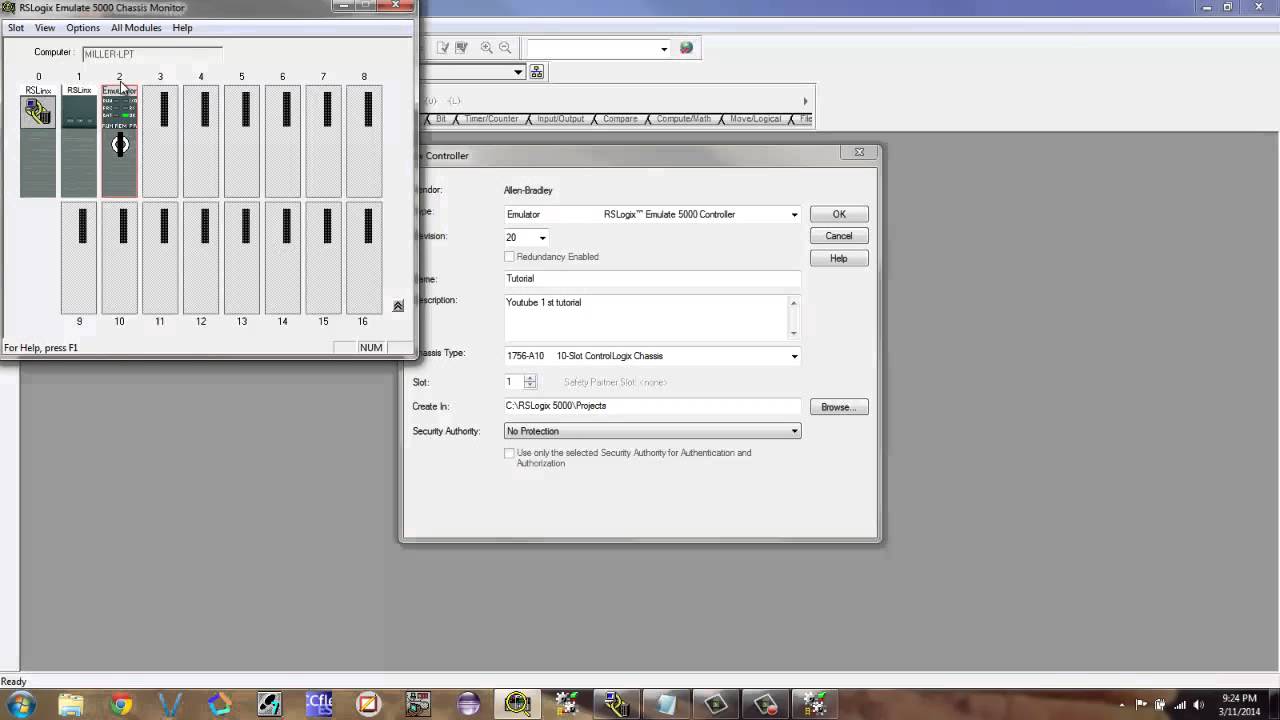
Task: Switch to the Input/Output instruction tab
Action: (560, 119)
